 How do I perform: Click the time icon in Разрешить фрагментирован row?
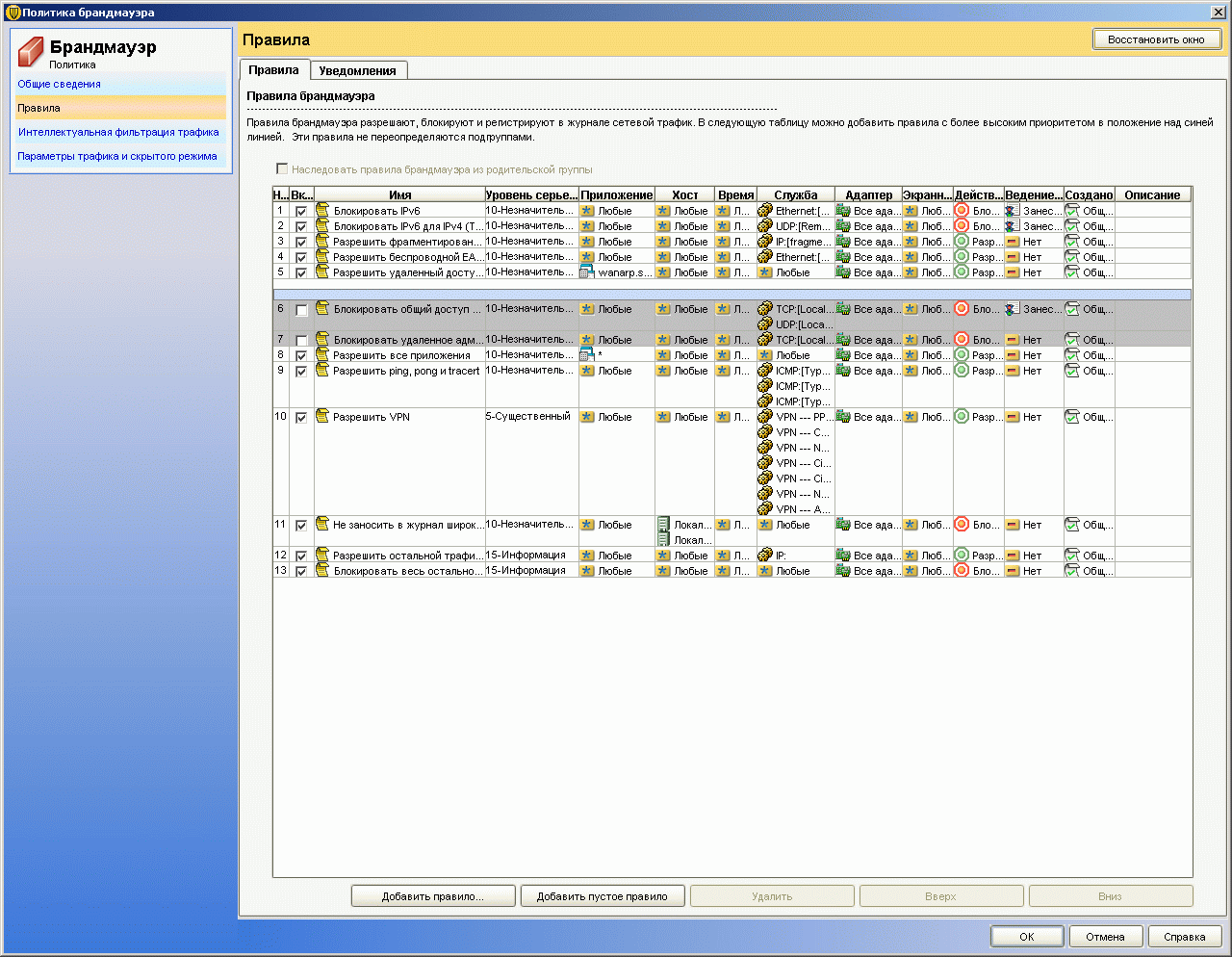723,241
